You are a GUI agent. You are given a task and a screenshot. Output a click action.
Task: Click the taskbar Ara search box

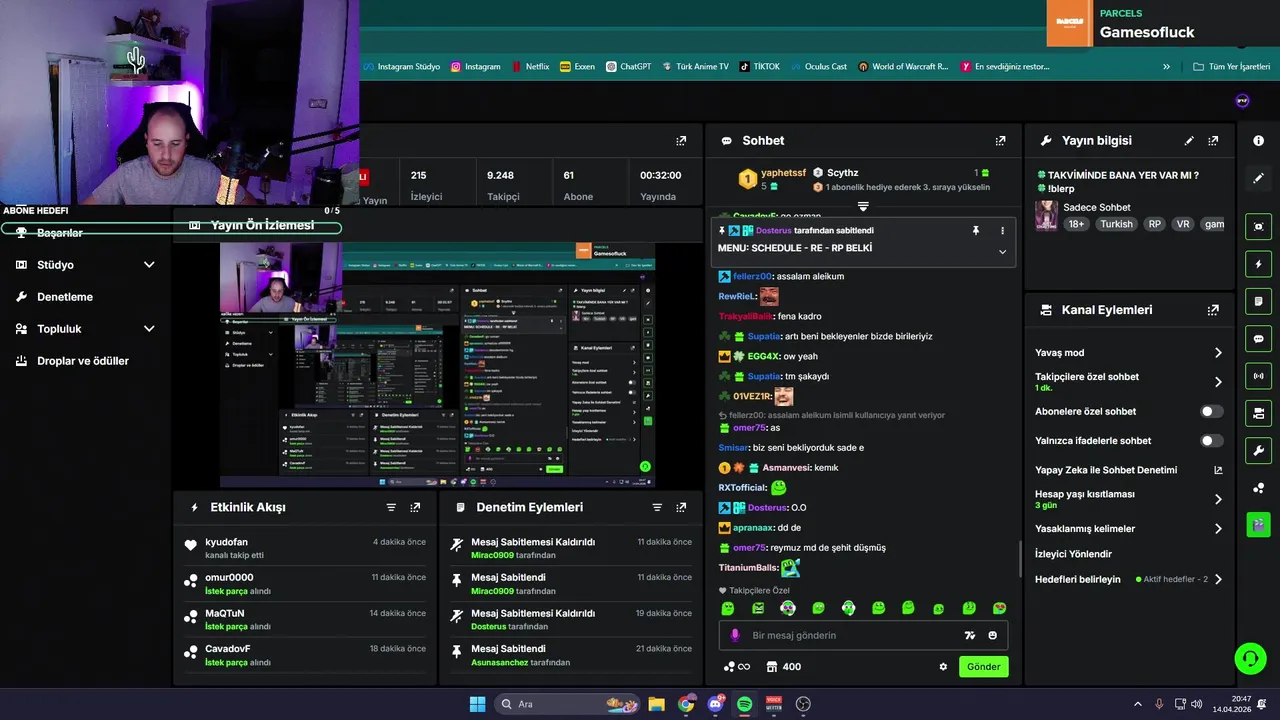[x=568, y=704]
